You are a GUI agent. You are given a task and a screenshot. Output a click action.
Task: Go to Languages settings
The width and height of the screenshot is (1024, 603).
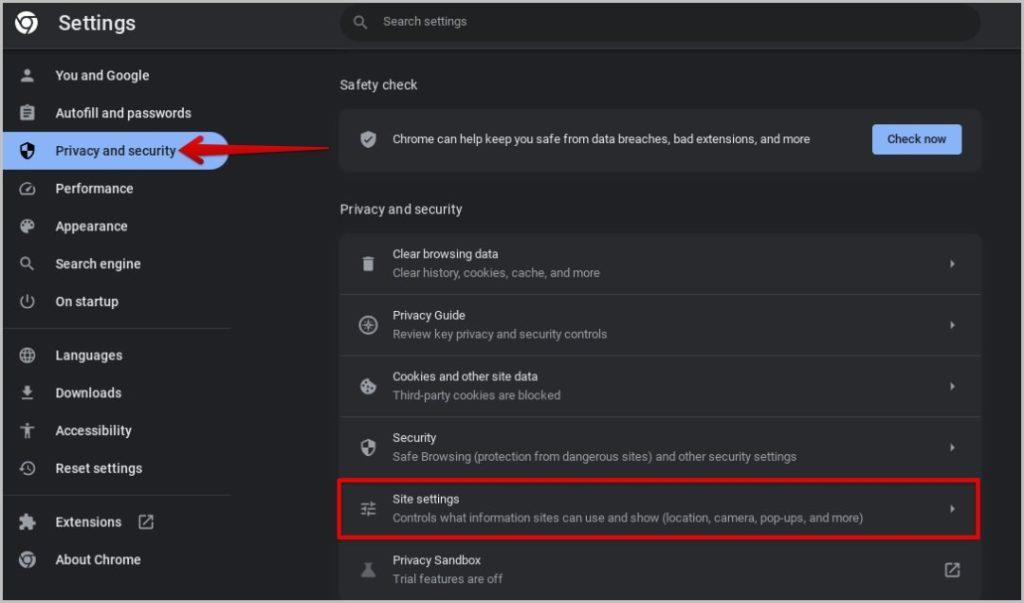(x=116, y=355)
